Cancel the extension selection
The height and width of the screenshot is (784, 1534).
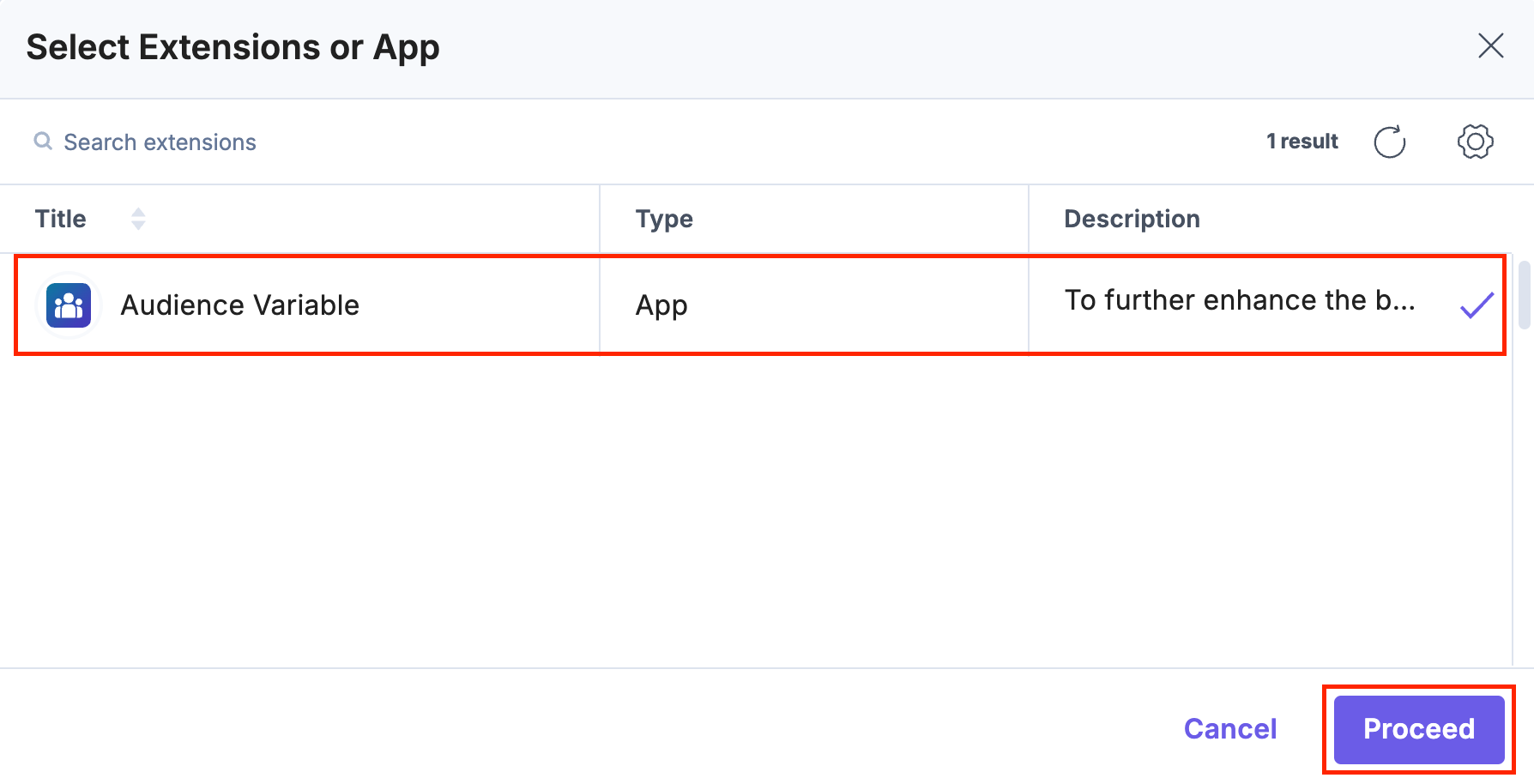1230,729
